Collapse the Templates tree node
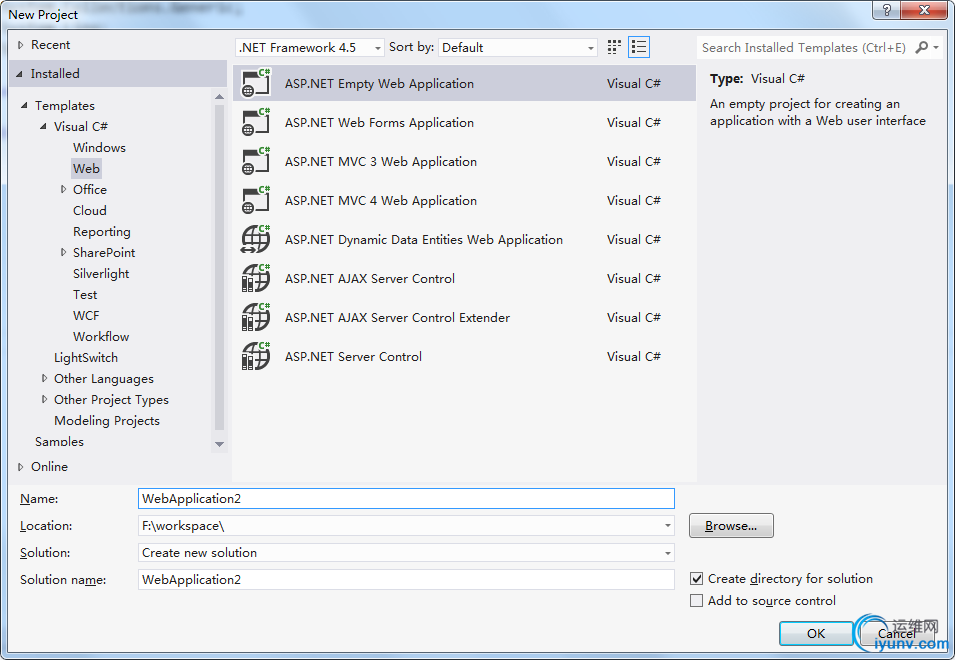Screen dimensions: 955x660 [24, 105]
